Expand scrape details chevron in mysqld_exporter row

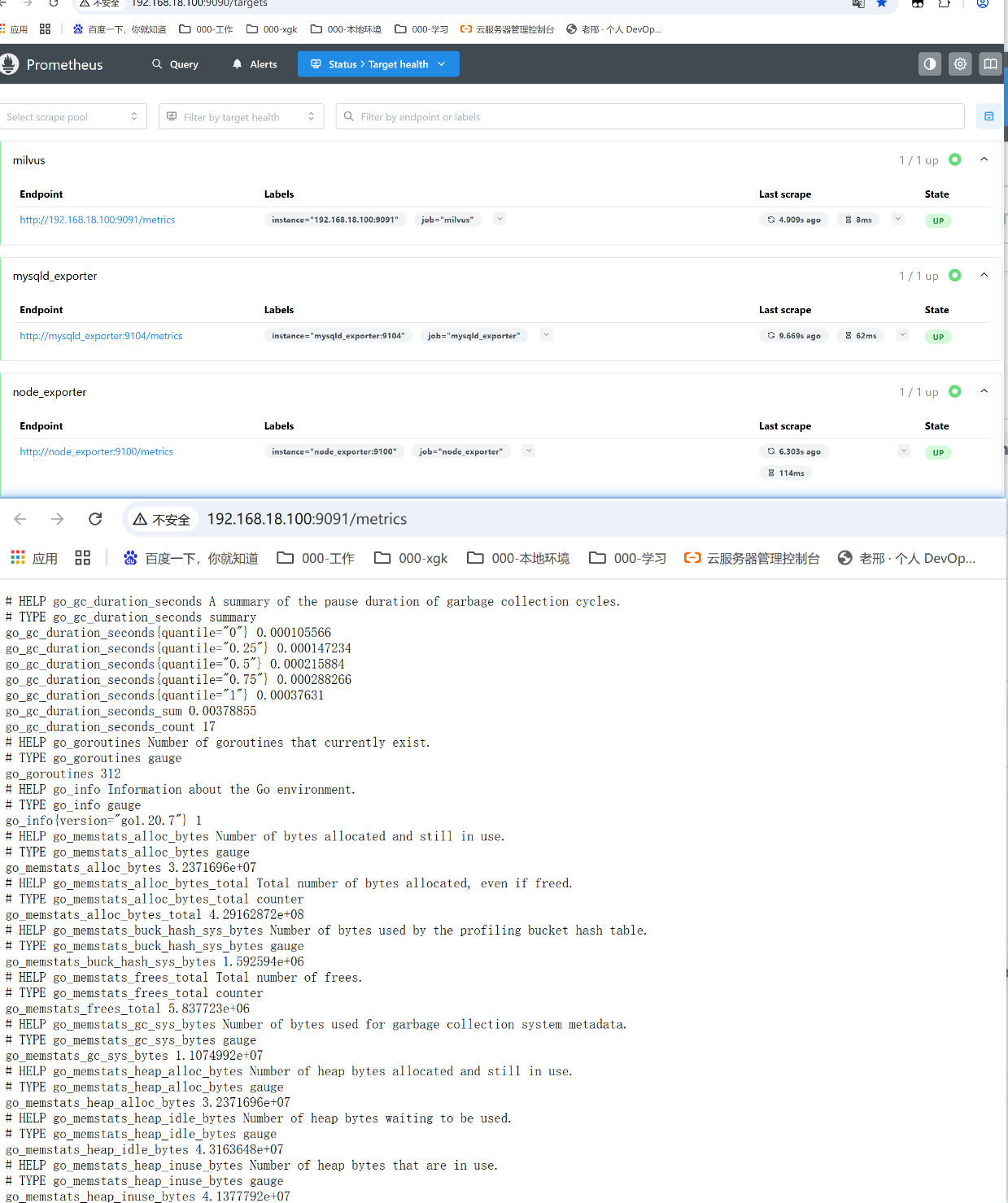[x=902, y=334]
